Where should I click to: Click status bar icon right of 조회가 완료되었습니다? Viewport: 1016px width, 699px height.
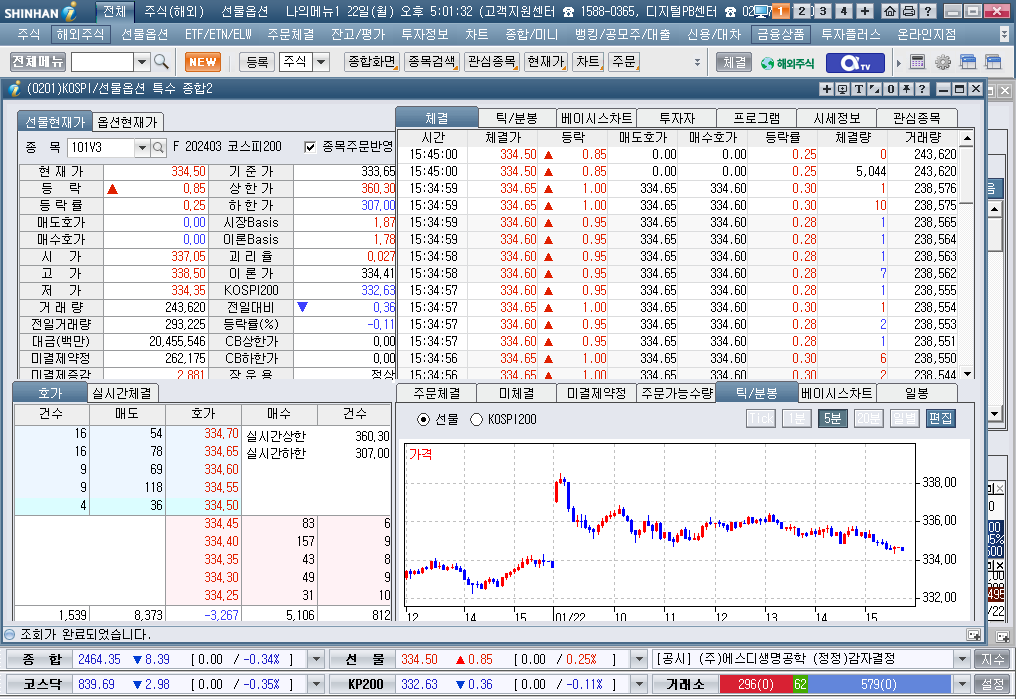point(973,635)
